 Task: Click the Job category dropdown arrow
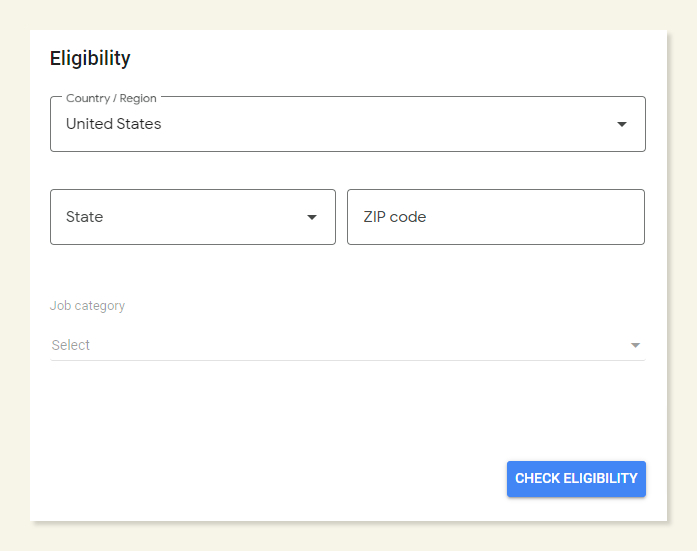[x=635, y=345]
